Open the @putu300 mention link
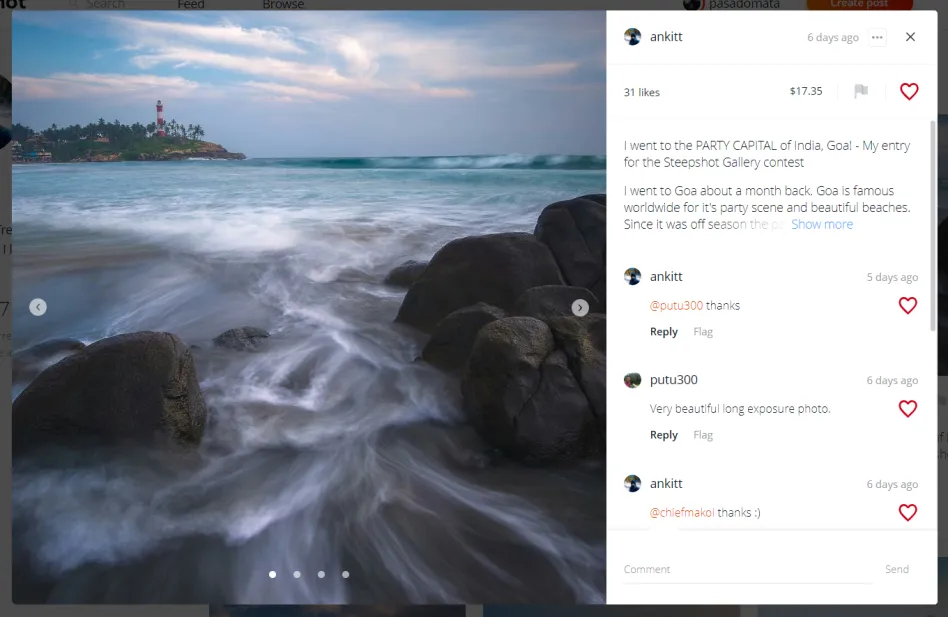The width and height of the screenshot is (948, 617). click(x=676, y=306)
